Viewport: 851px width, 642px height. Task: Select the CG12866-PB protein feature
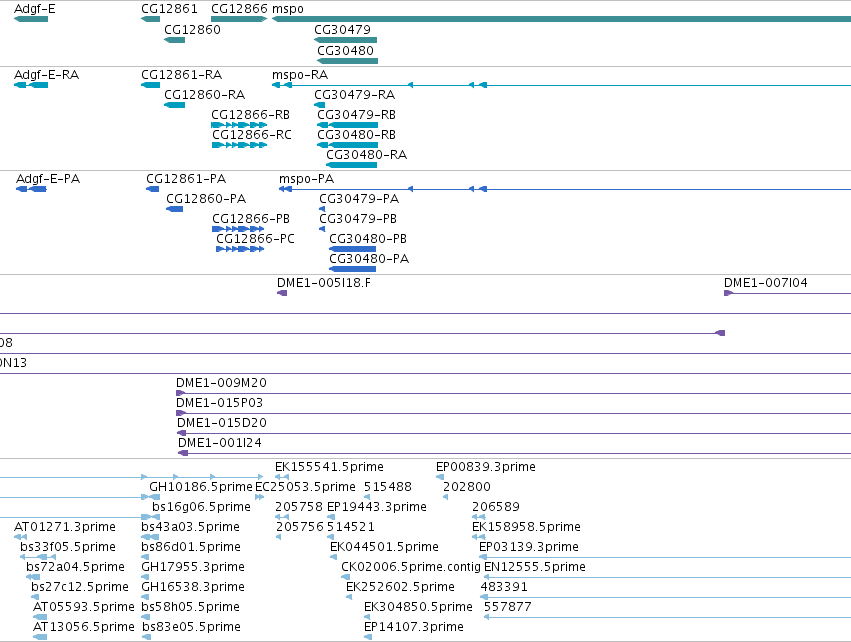[238, 229]
